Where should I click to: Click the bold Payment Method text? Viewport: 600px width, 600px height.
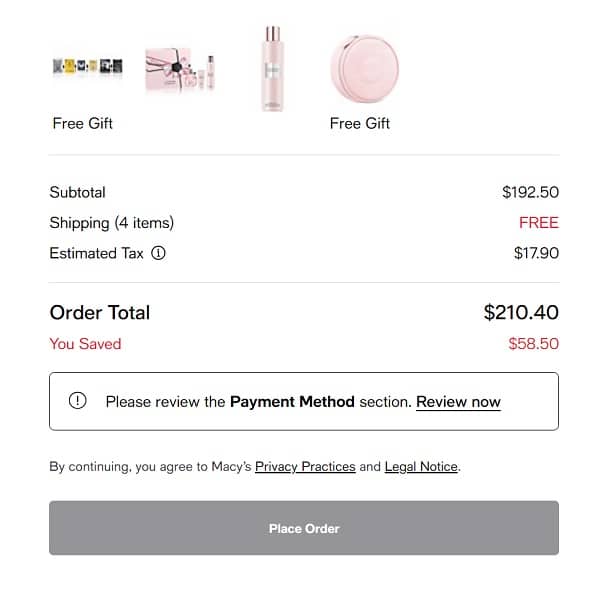pyautogui.click(x=292, y=402)
